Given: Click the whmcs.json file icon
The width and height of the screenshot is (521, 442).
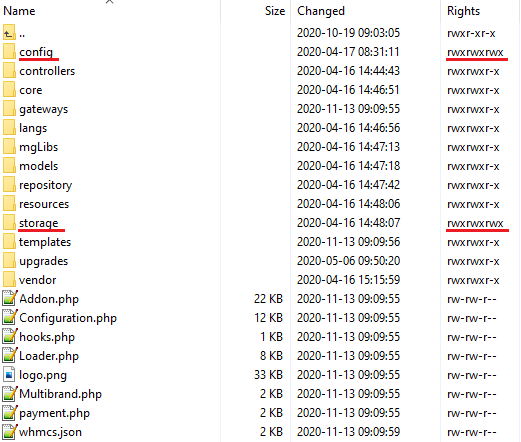Looking at the screenshot, I should (x=9, y=431).
